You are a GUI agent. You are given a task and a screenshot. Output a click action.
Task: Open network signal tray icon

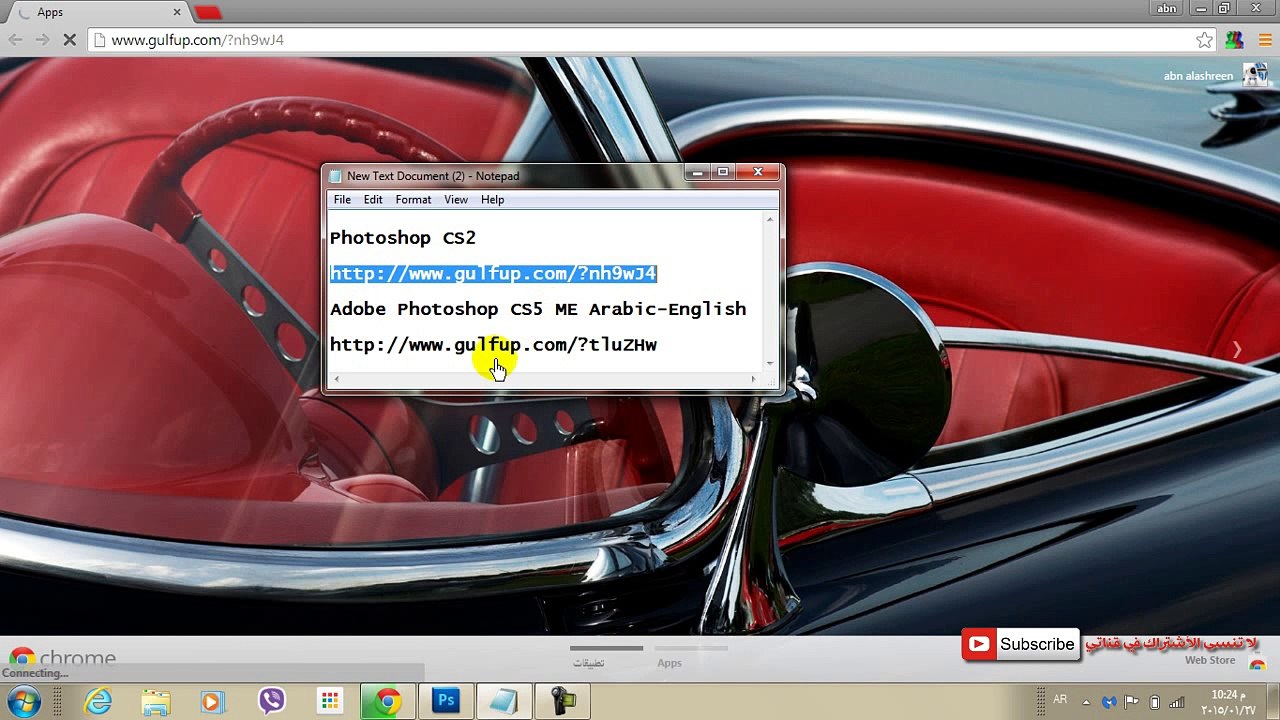[1177, 701]
